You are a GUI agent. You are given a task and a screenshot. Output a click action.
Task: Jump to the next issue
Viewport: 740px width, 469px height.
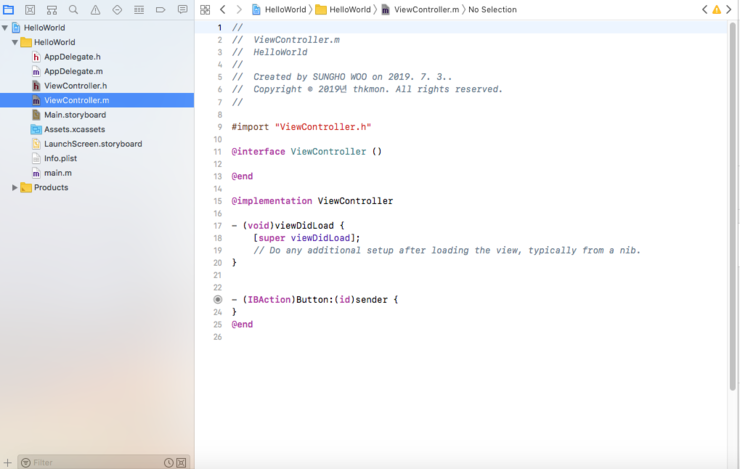[729, 9]
